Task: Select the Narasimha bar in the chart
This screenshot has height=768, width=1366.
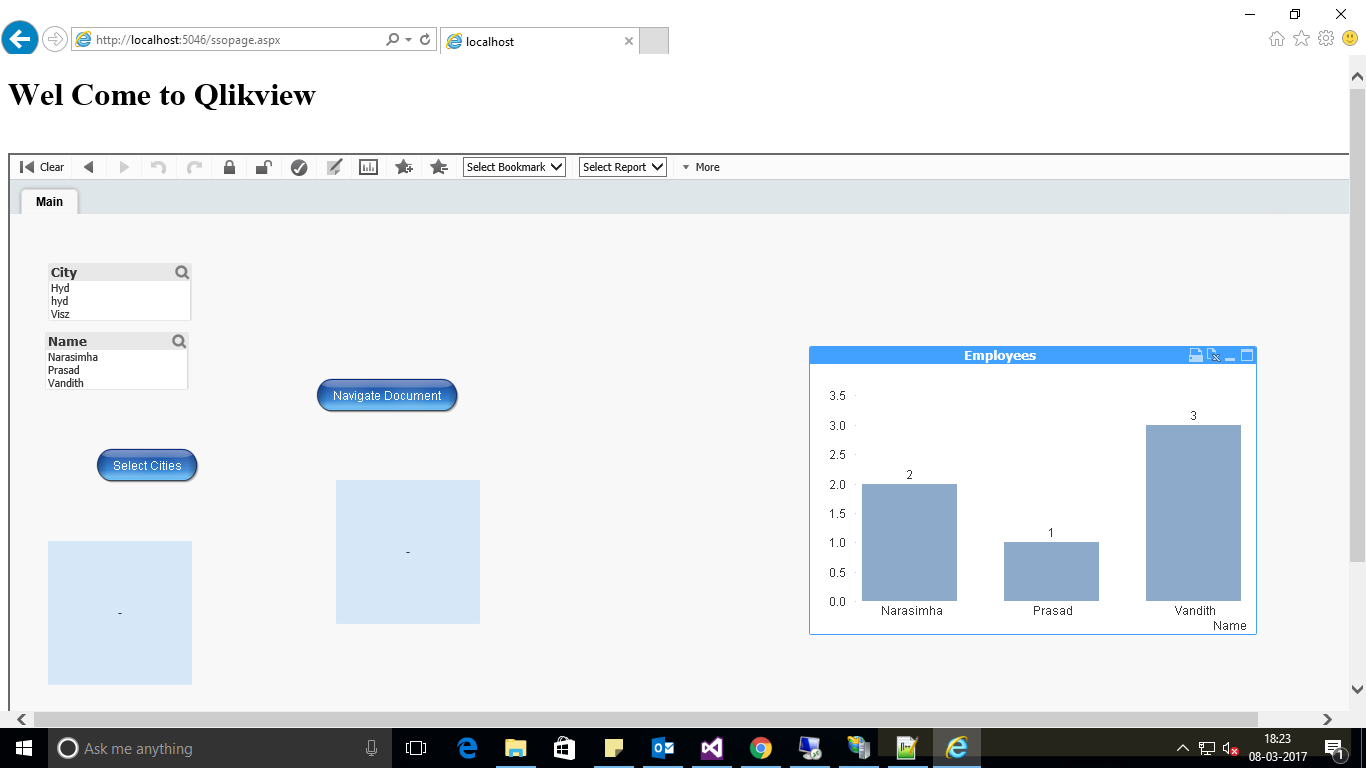Action: click(909, 542)
